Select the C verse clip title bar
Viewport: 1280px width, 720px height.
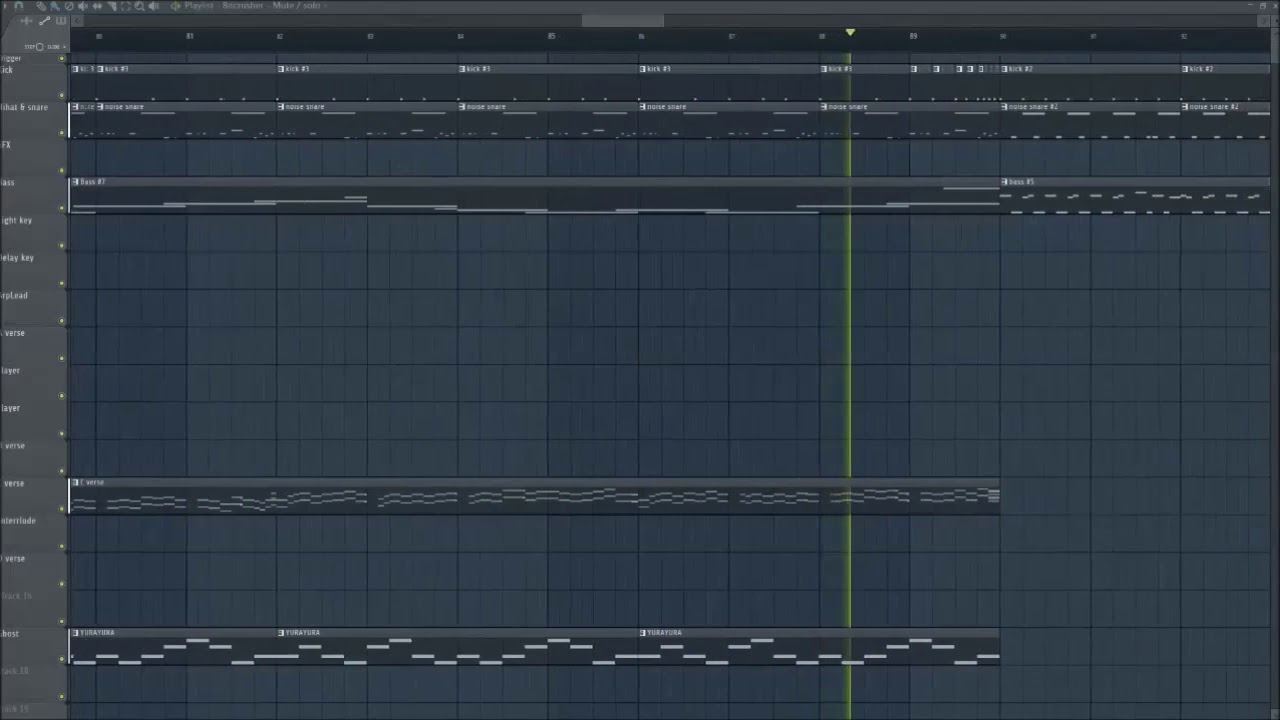click(x=535, y=483)
